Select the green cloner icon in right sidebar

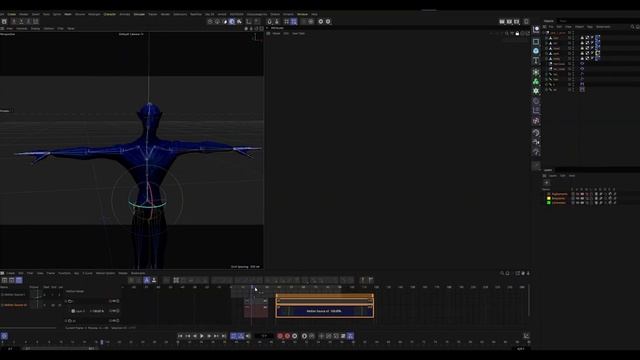[536, 81]
